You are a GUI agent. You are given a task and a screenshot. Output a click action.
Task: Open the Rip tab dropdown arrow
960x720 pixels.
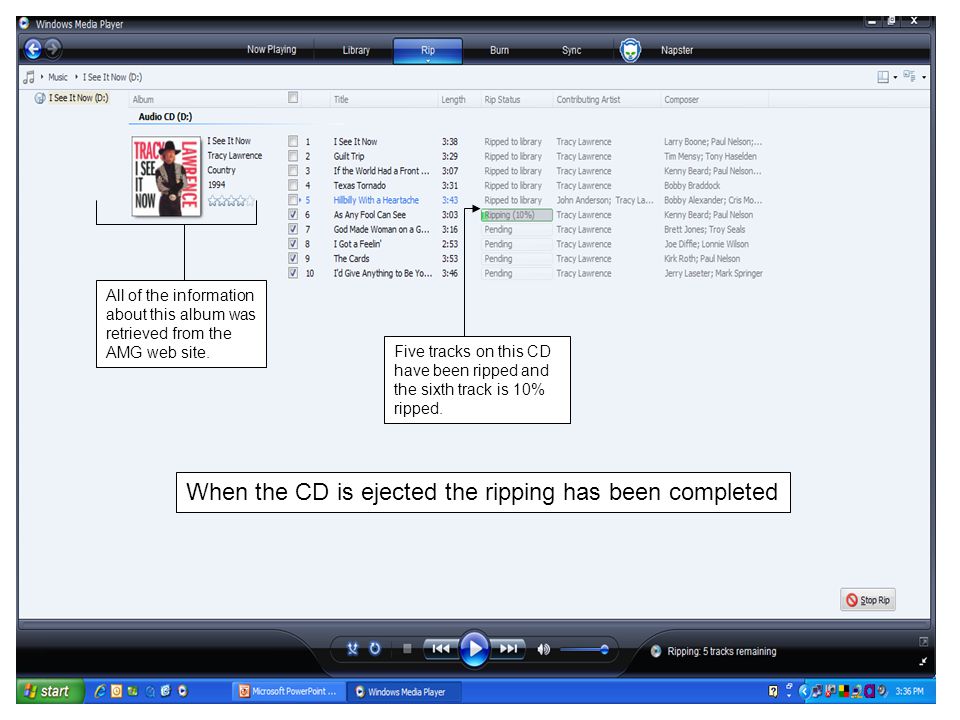[x=428, y=61]
